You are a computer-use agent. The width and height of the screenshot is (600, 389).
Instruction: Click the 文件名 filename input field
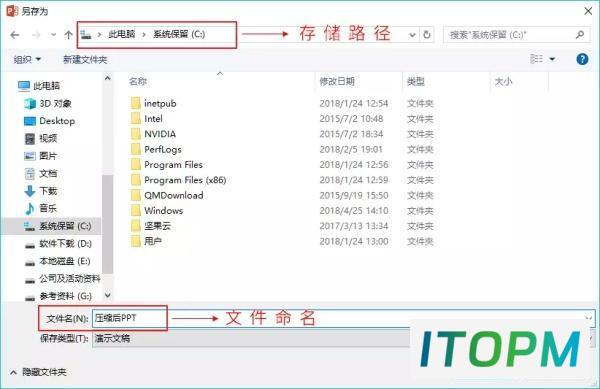(342, 318)
